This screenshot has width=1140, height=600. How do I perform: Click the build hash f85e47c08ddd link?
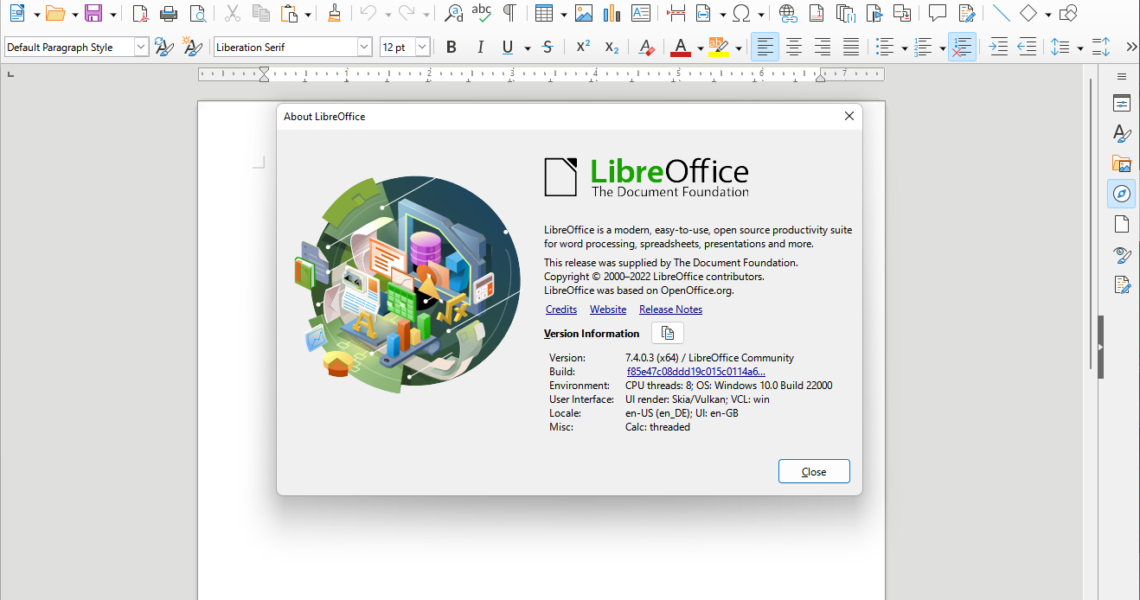point(696,372)
